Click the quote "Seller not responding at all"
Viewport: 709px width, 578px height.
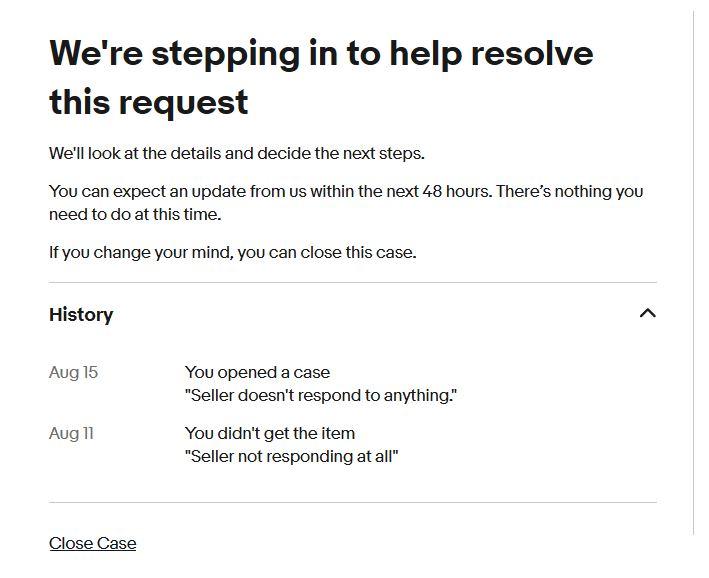[292, 456]
